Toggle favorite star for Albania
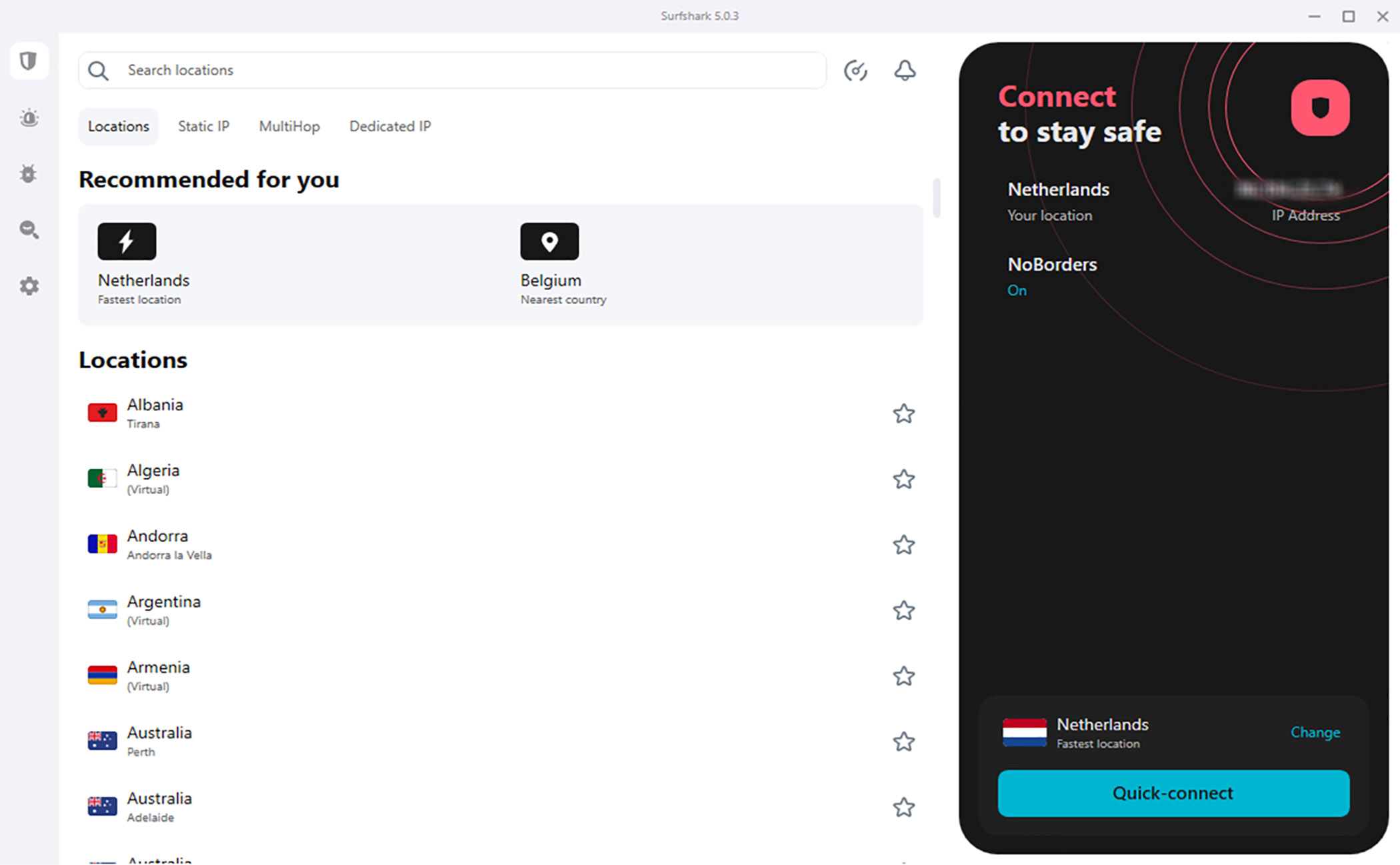Image resolution: width=1400 pixels, height=865 pixels. [903, 413]
